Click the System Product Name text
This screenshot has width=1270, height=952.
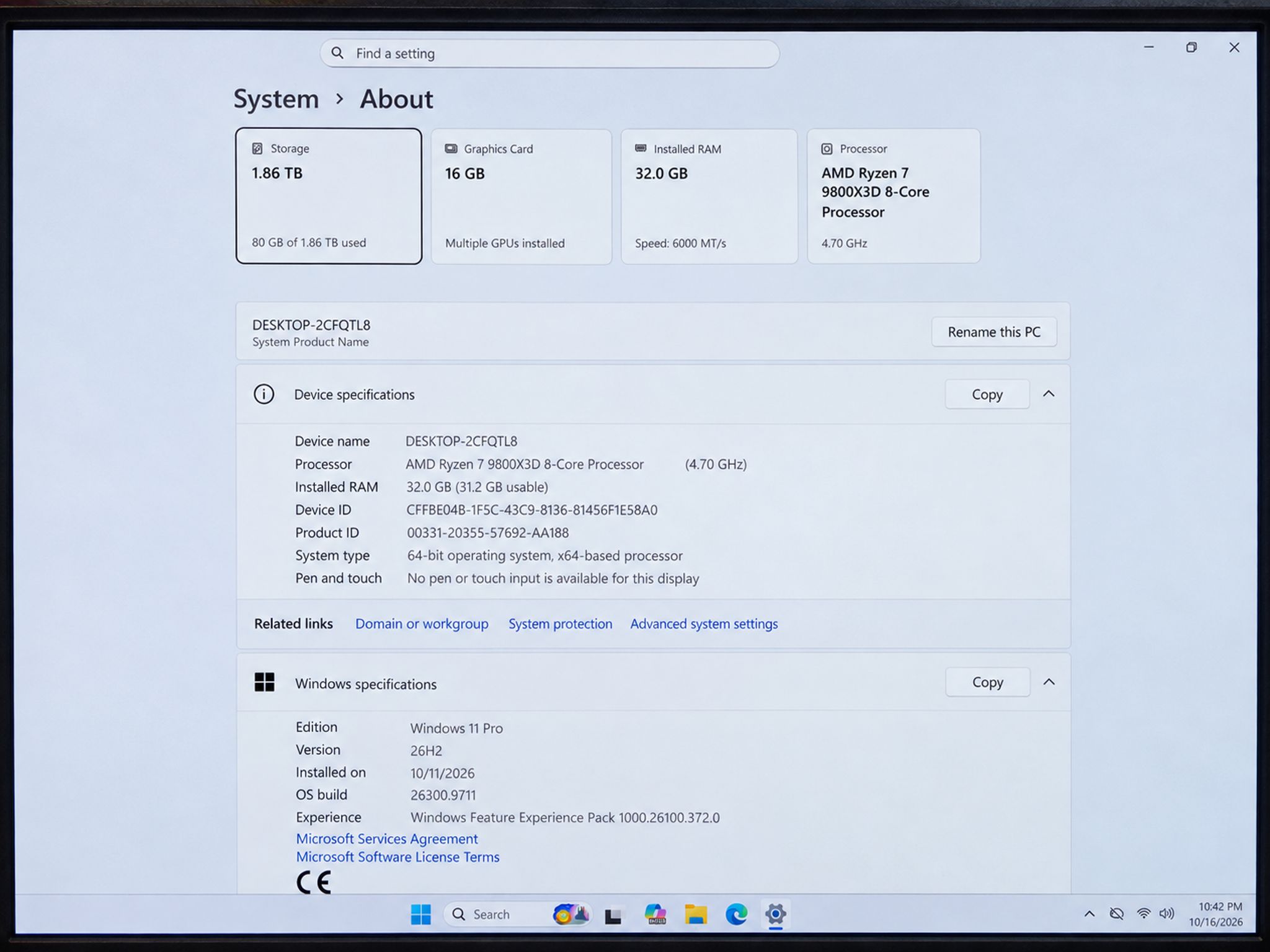point(310,342)
